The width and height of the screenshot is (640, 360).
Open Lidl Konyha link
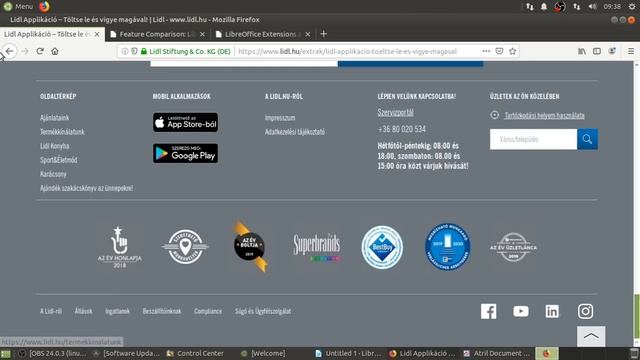click(x=54, y=146)
